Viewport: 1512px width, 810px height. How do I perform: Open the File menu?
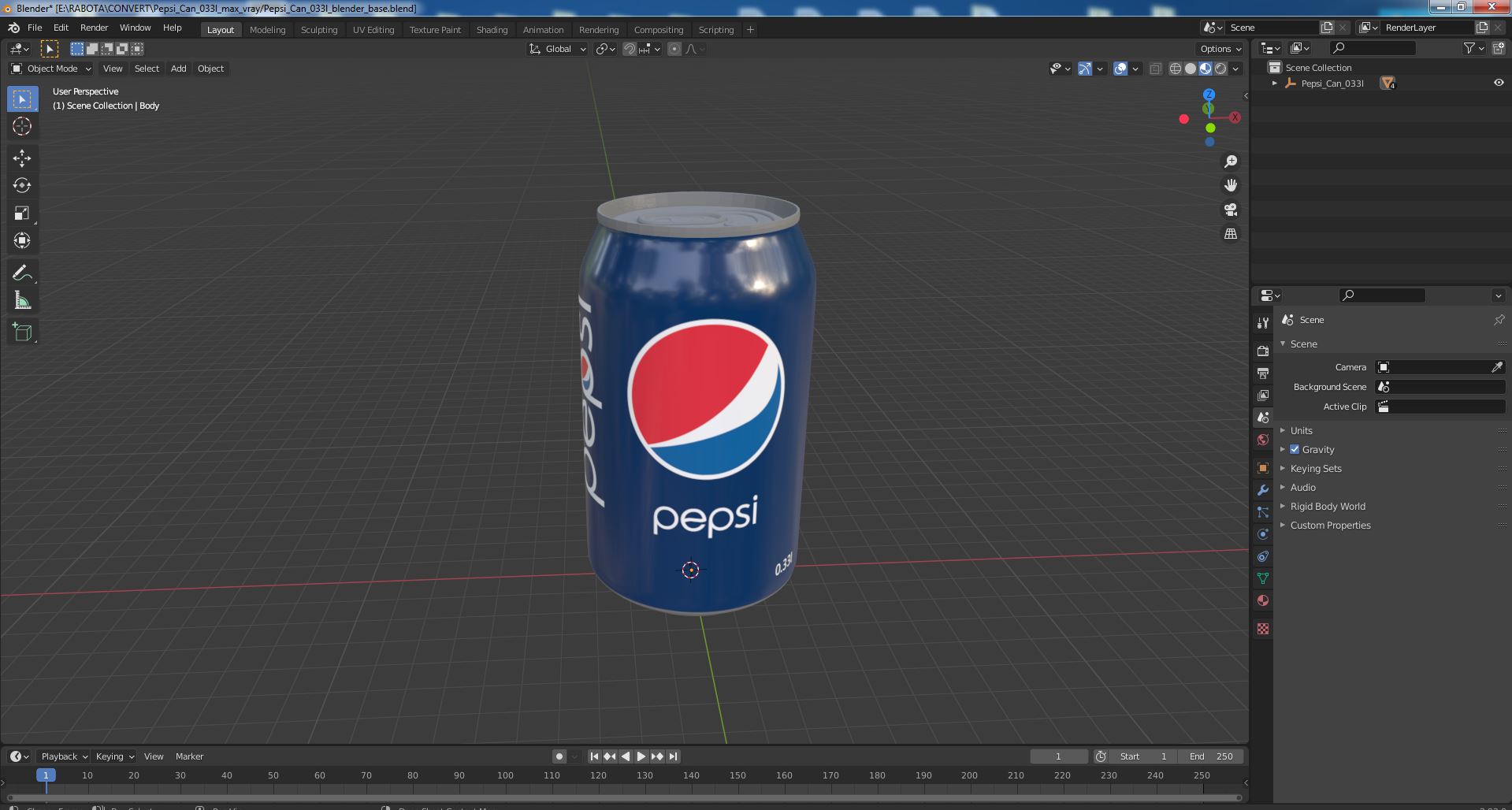pos(35,28)
